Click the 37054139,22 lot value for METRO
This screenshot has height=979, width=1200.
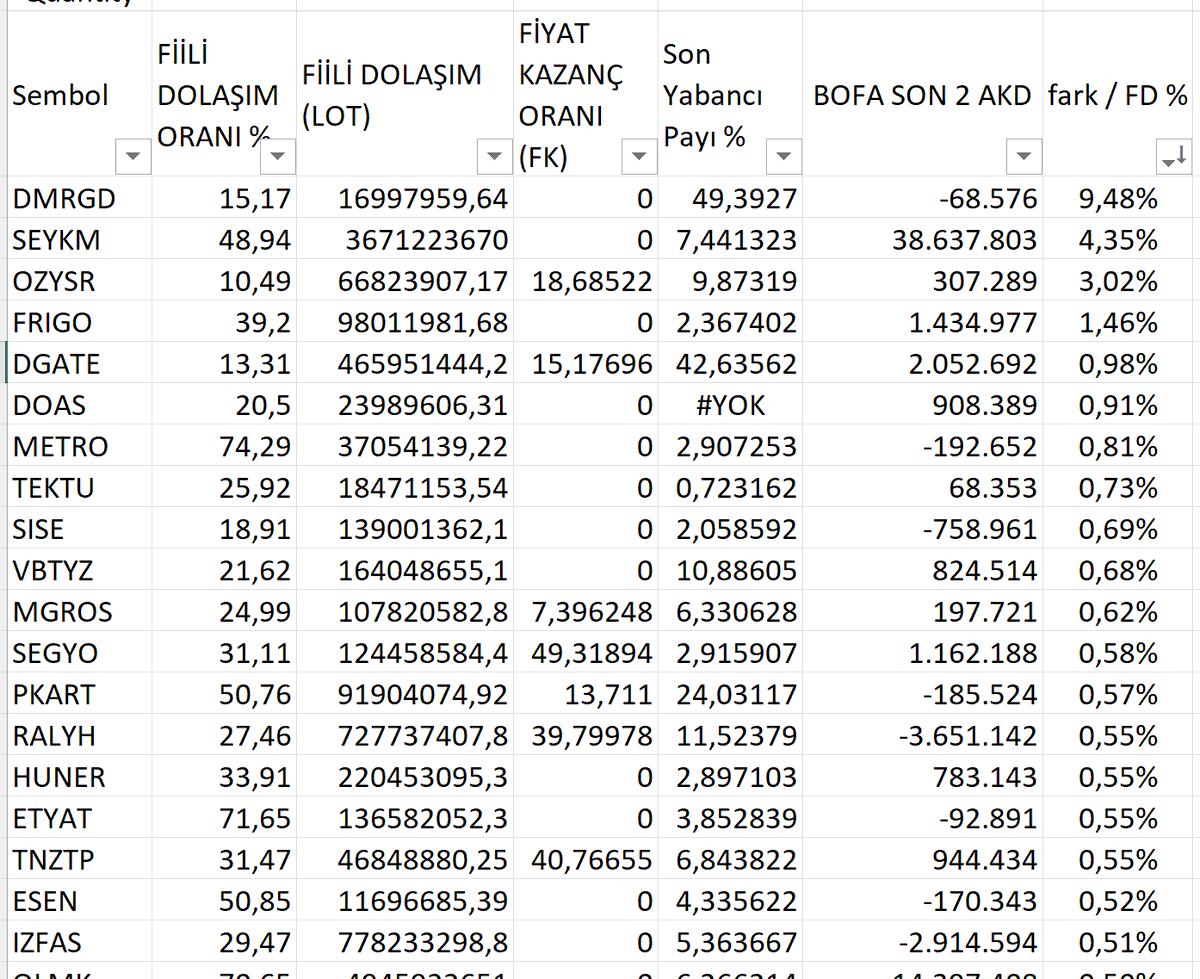pos(405,447)
